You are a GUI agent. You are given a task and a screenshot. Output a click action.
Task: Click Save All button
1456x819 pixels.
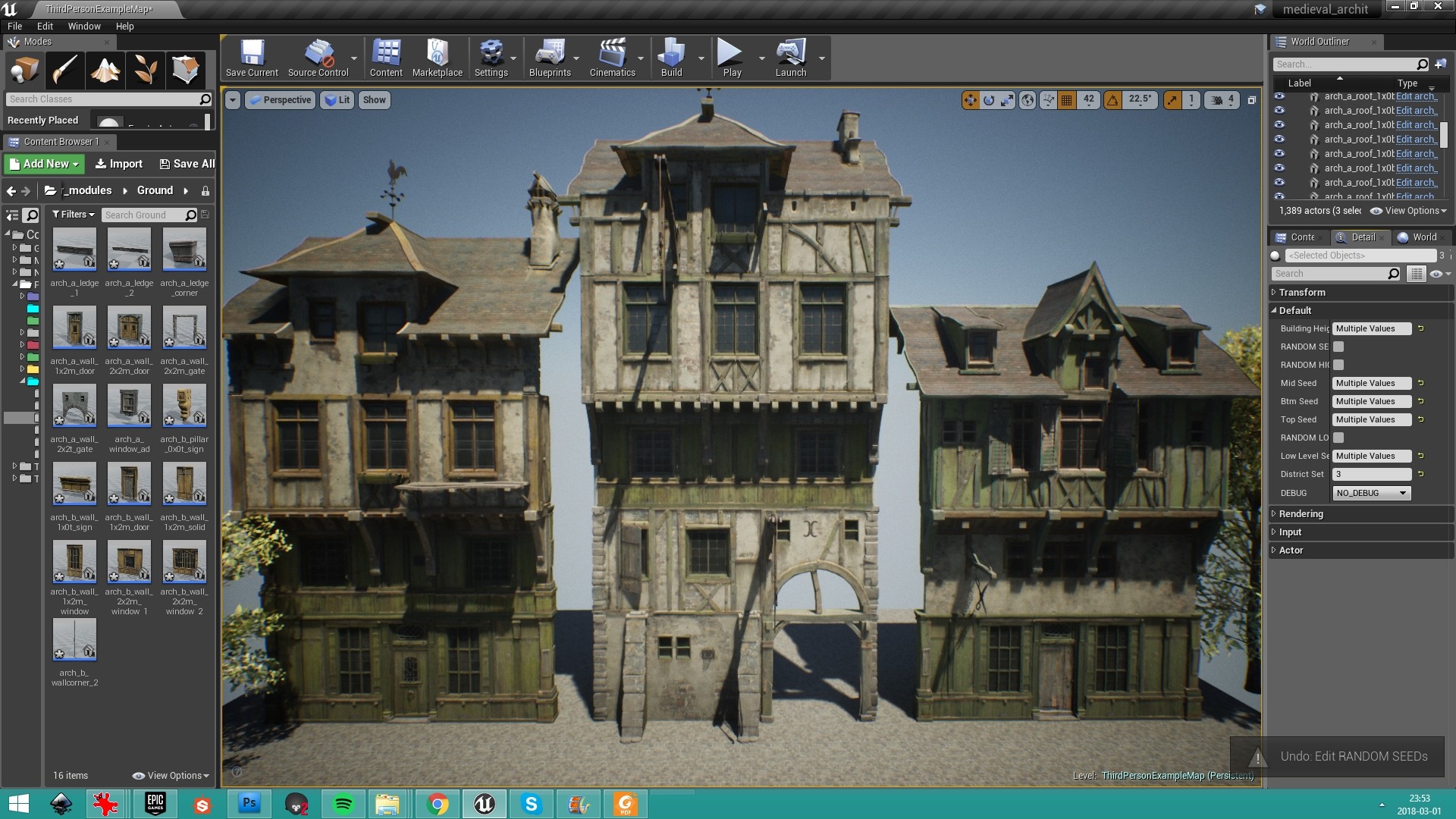187,164
